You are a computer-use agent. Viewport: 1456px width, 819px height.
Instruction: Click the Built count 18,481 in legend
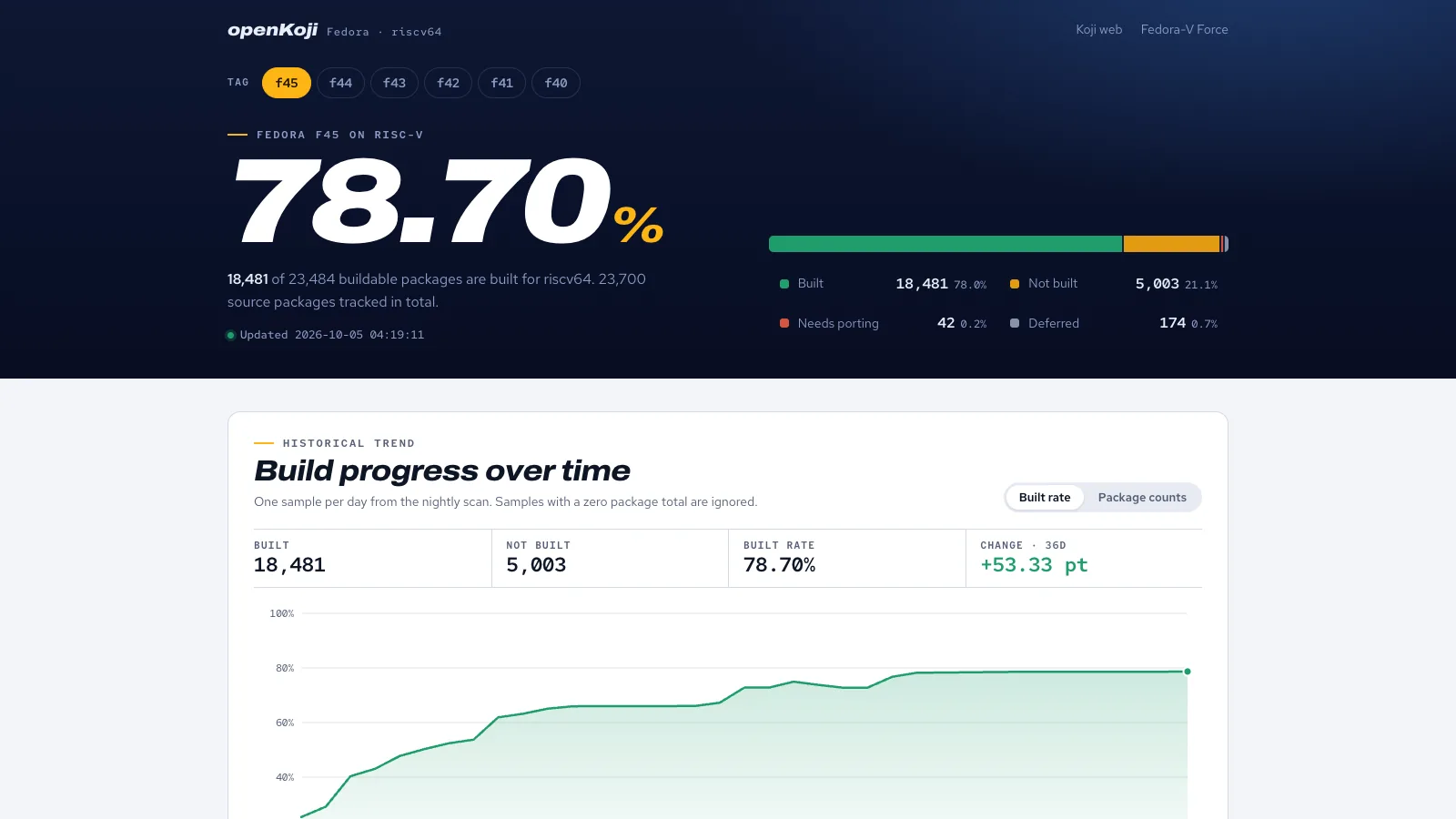[922, 284]
